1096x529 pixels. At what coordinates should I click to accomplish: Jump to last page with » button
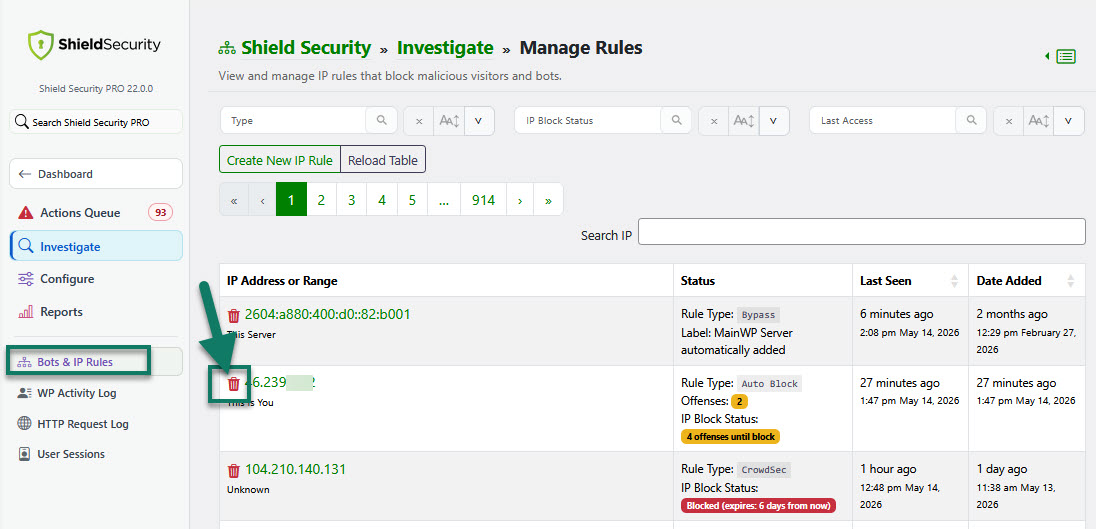point(548,200)
